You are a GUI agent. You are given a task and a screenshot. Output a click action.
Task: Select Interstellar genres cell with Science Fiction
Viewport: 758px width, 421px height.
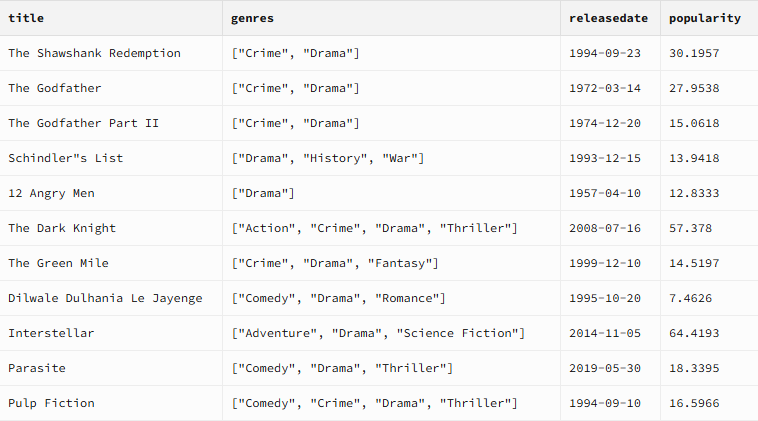[x=391, y=333]
